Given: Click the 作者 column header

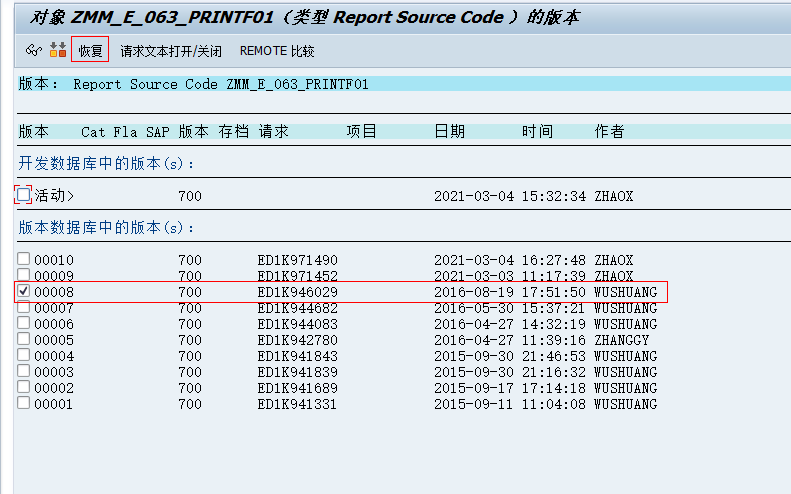Looking at the screenshot, I should [x=609, y=131].
